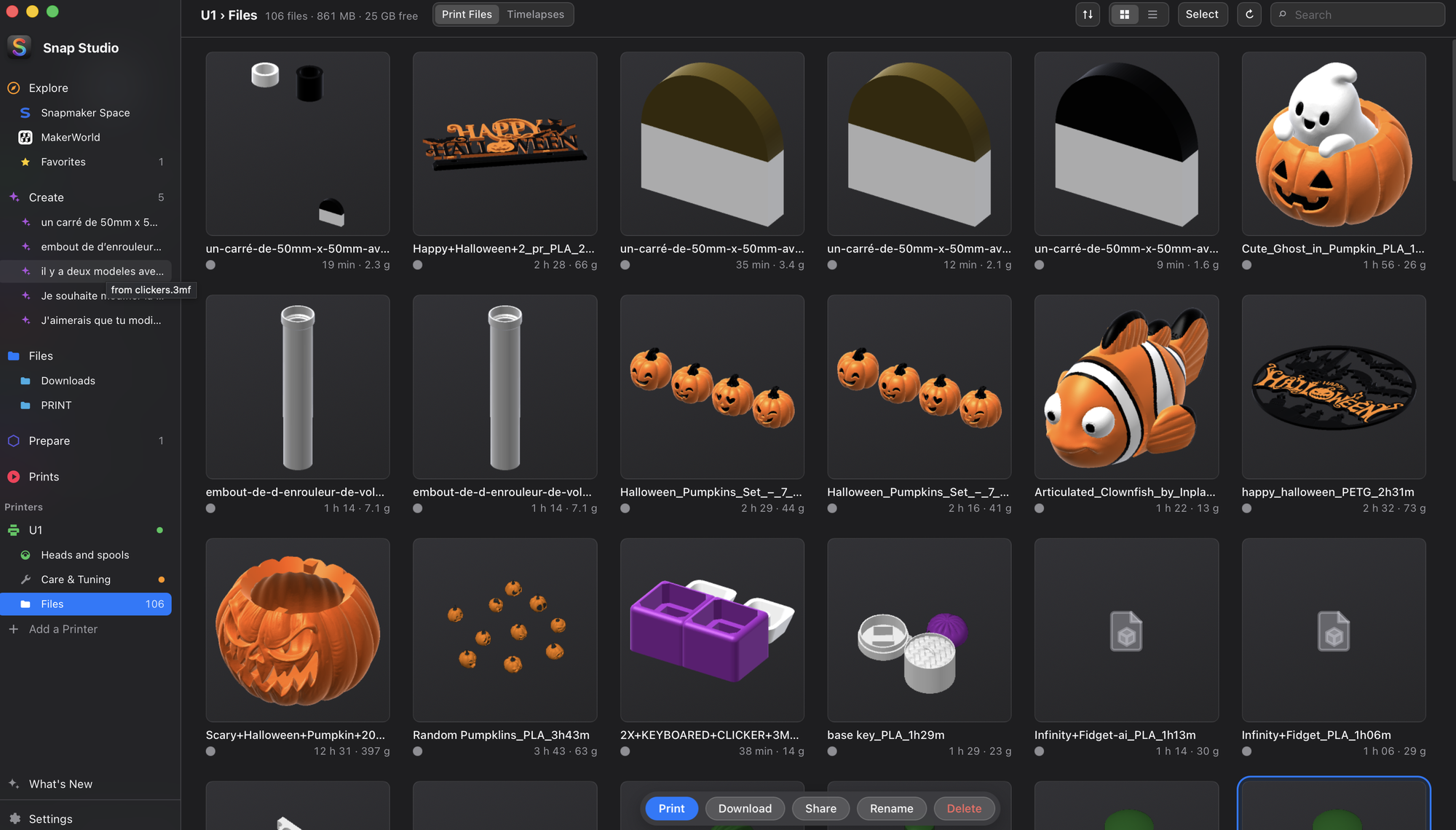Open the Explore compass icon
The width and height of the screenshot is (1456, 830).
13,88
